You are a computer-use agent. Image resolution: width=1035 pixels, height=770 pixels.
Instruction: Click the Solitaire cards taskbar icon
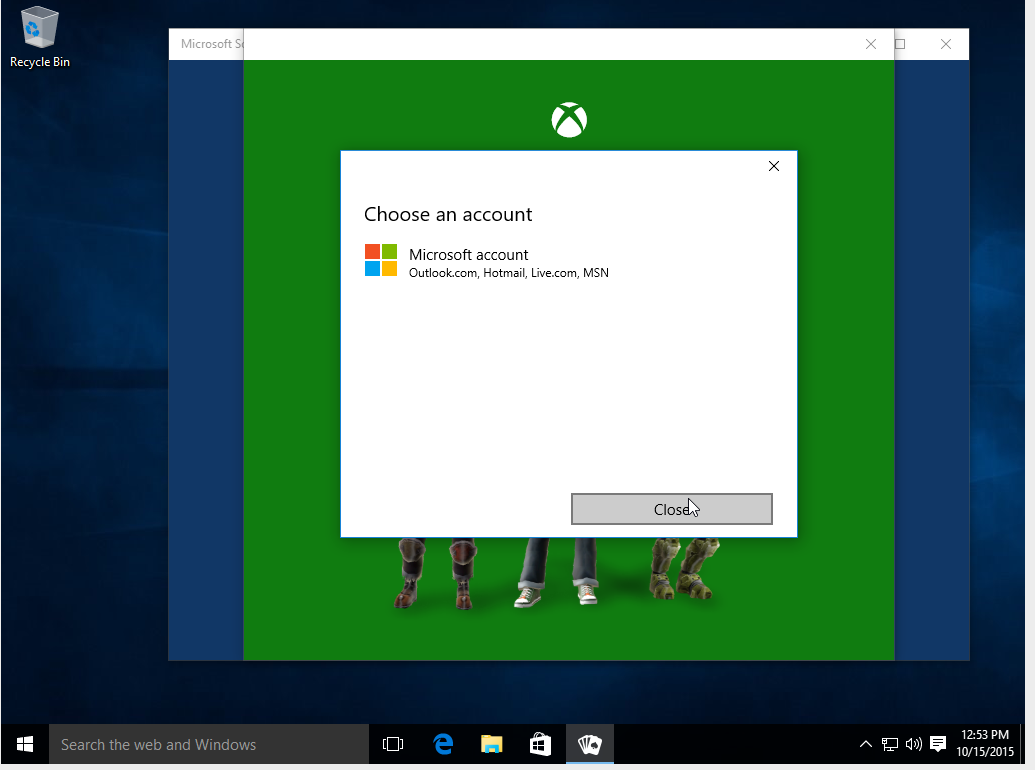tap(589, 744)
